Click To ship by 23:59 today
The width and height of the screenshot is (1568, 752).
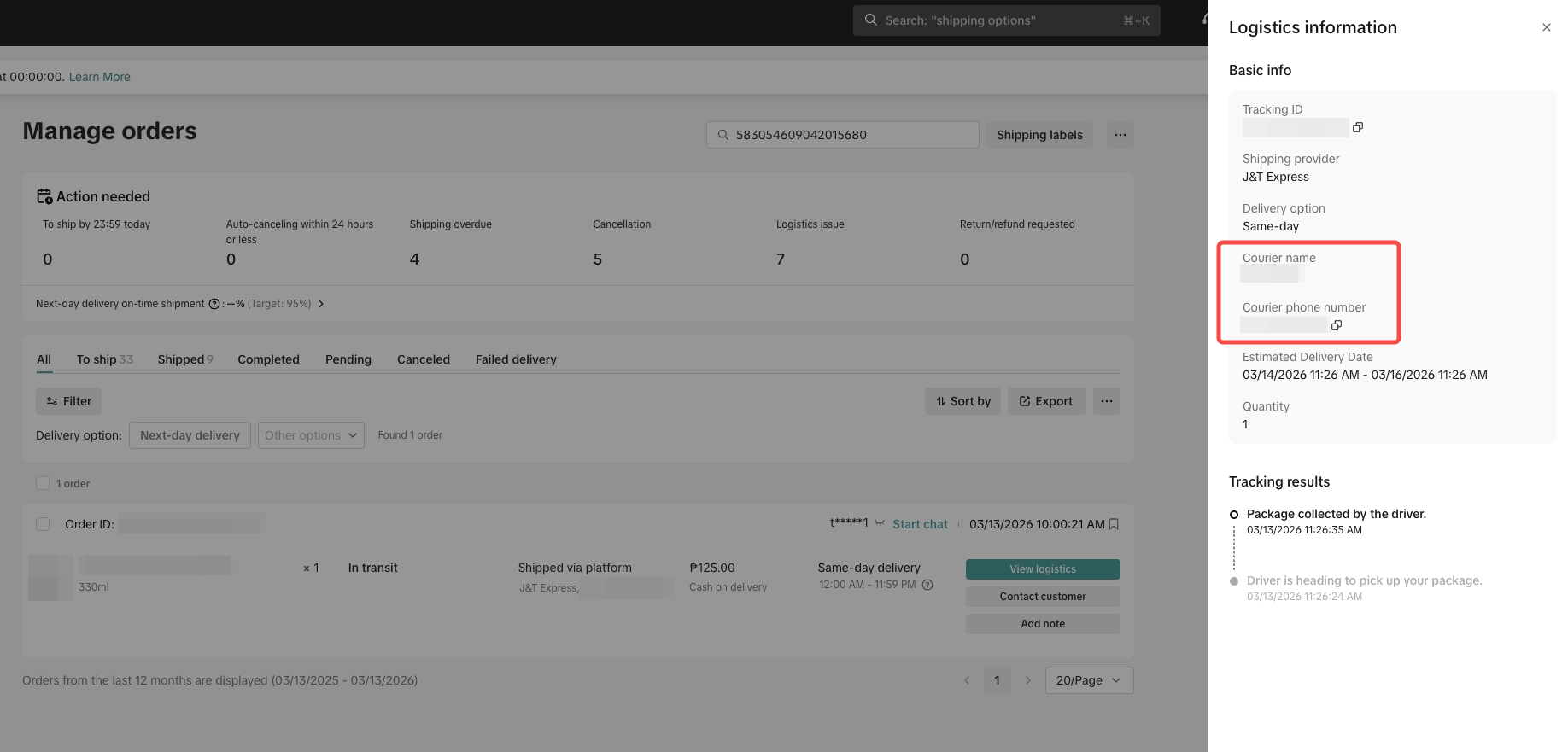(97, 224)
